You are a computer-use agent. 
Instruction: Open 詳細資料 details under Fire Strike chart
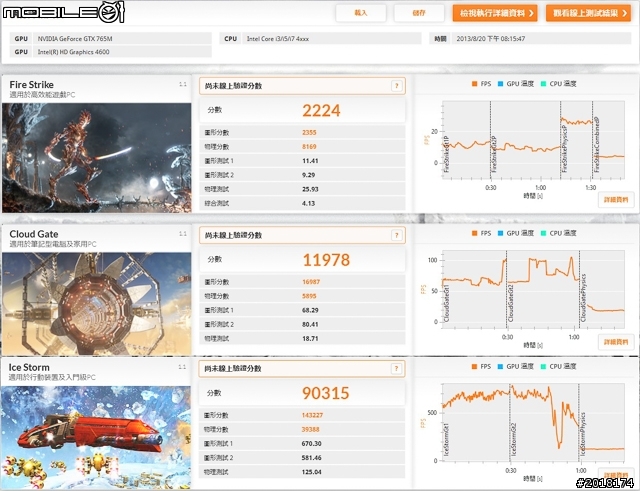(616, 200)
